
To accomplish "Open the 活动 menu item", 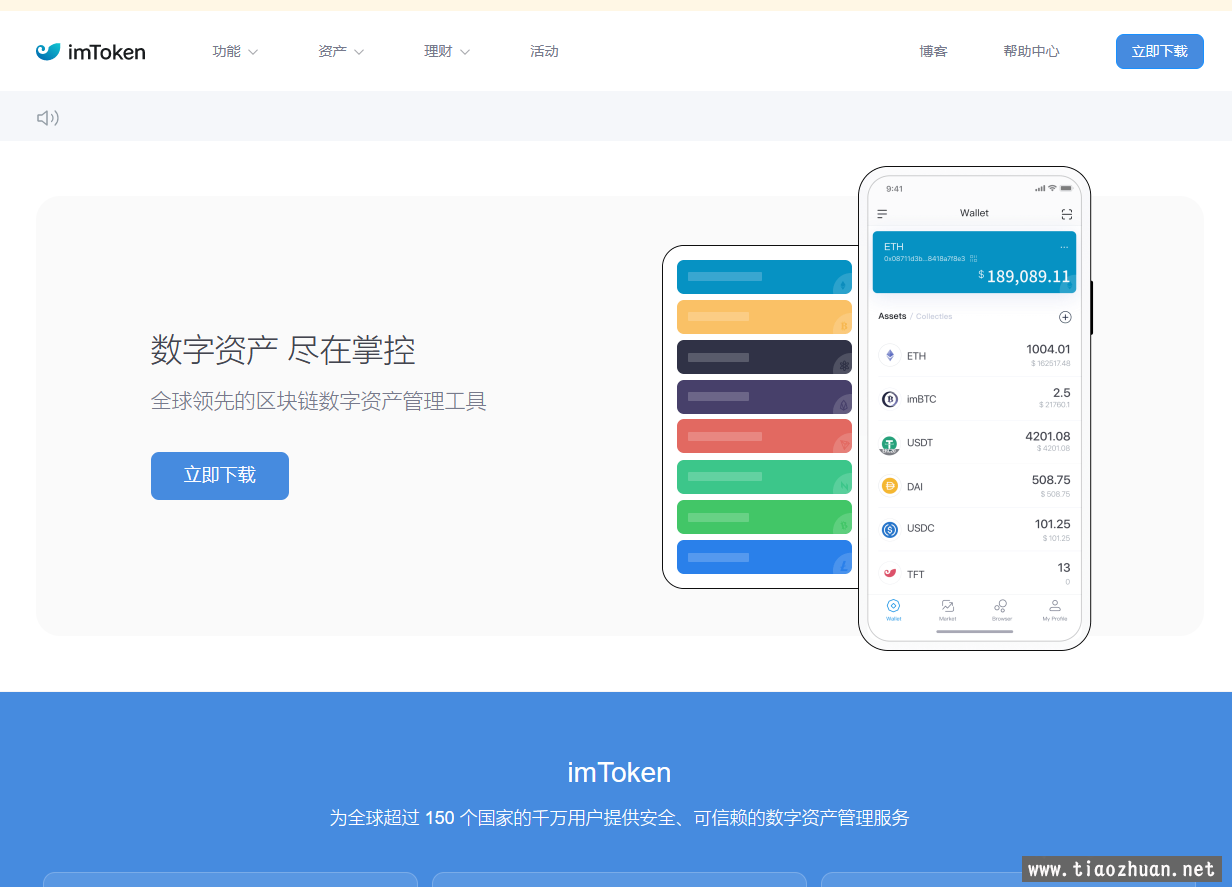I will point(544,51).
